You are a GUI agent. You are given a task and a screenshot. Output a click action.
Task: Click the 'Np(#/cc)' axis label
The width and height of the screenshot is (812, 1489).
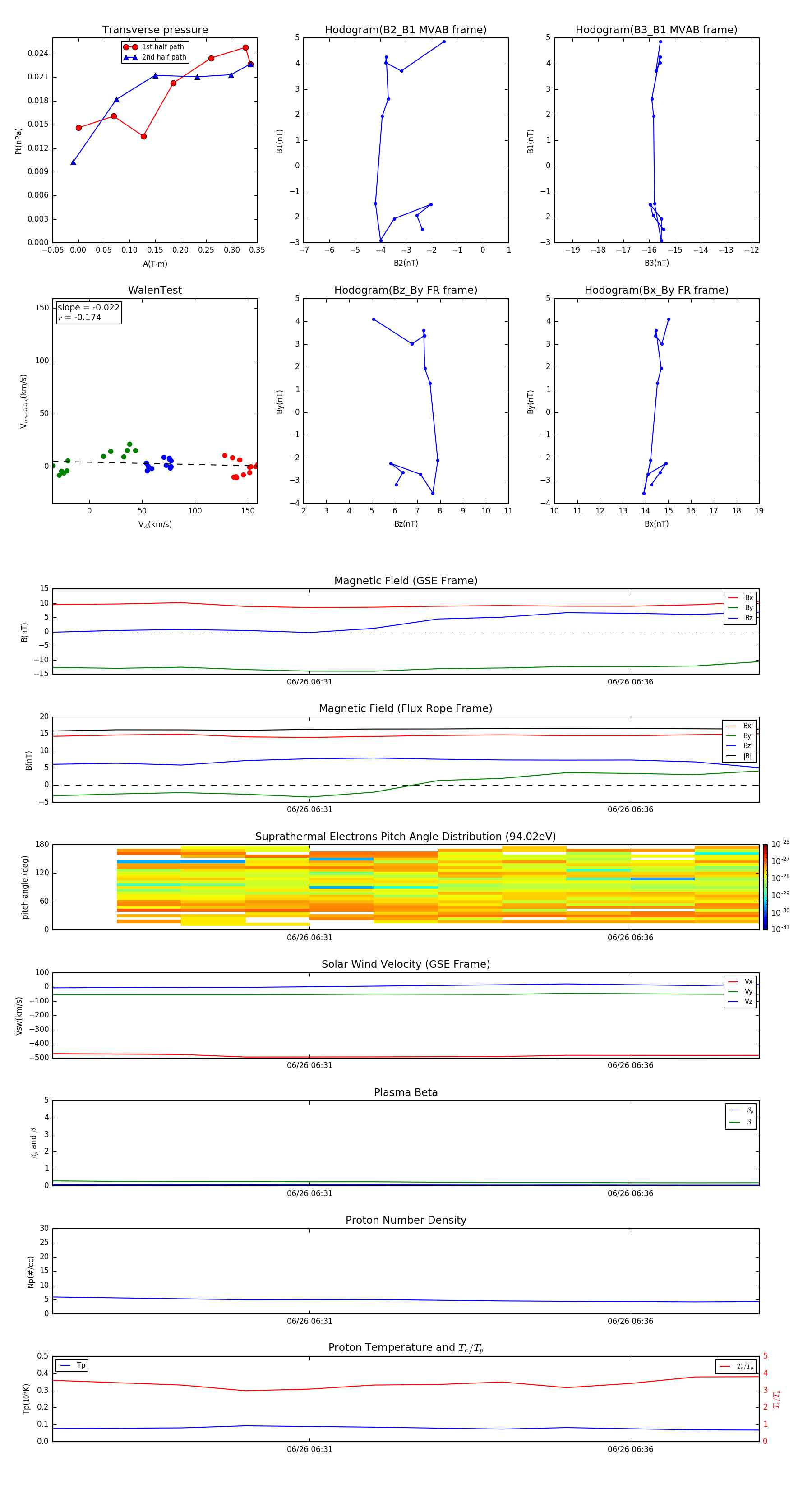pos(31,1272)
